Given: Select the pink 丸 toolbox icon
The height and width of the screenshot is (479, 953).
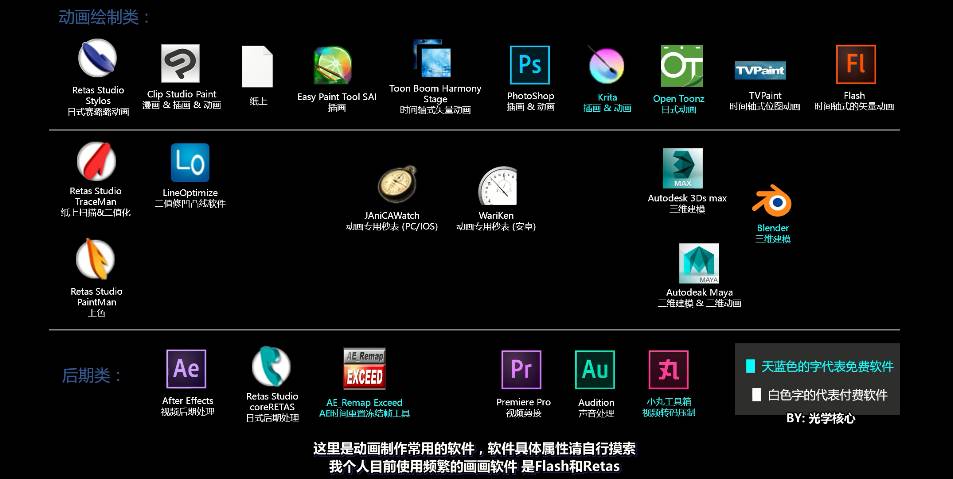Looking at the screenshot, I should (x=669, y=370).
